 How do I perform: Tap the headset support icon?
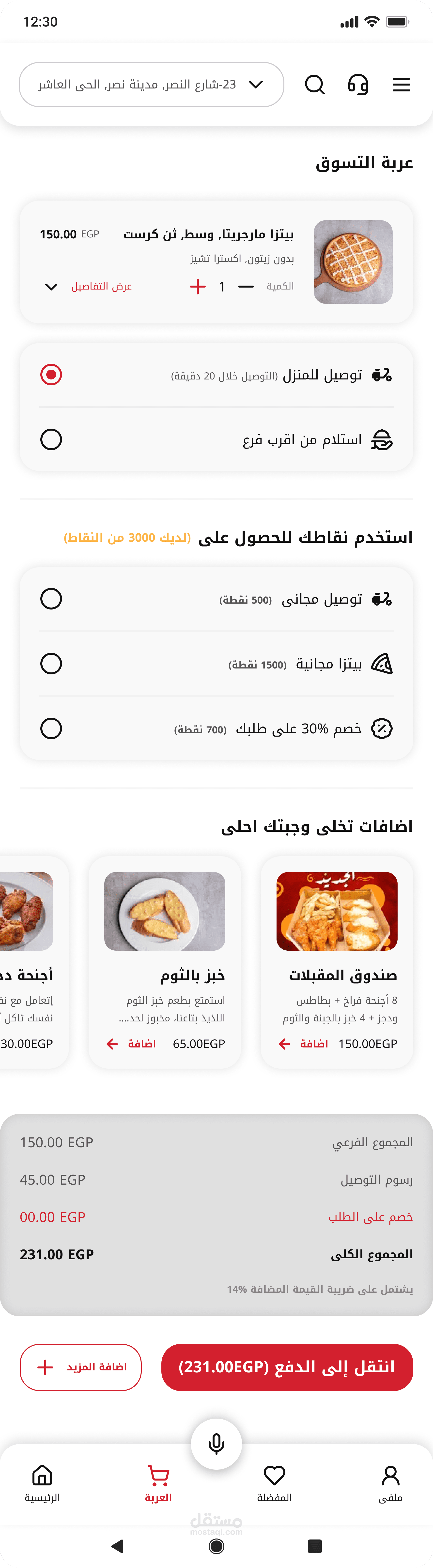point(358,85)
